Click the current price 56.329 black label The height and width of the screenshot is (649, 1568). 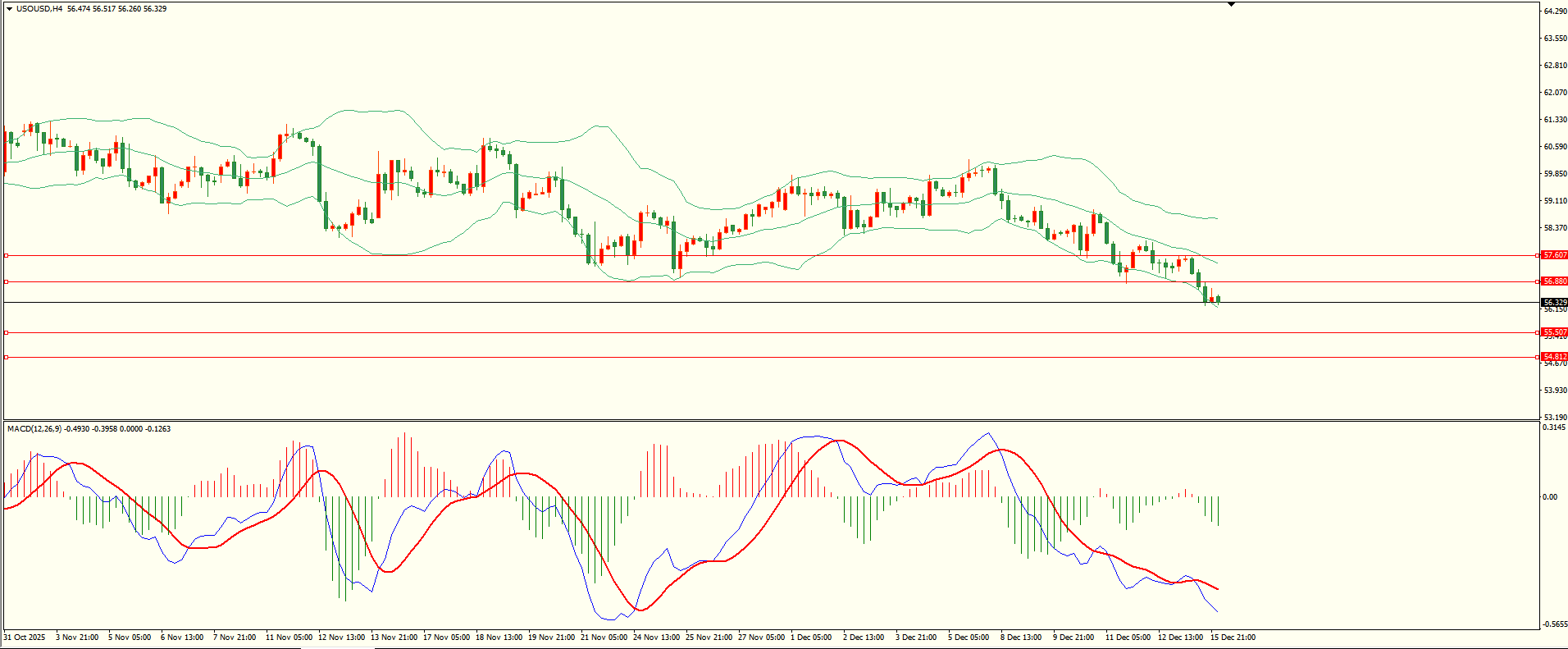pyautogui.click(x=1554, y=302)
